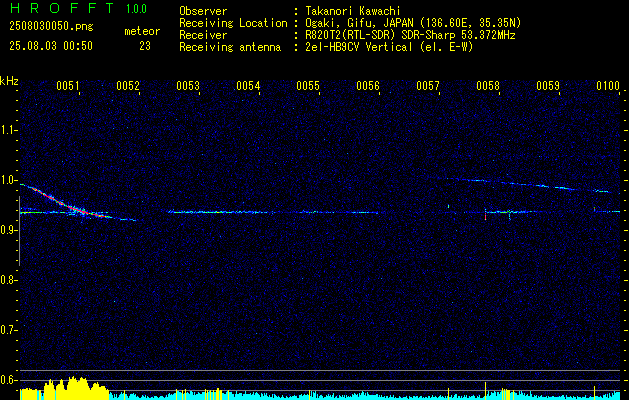
Task: Click time marker 0059
Action: pos(548,85)
